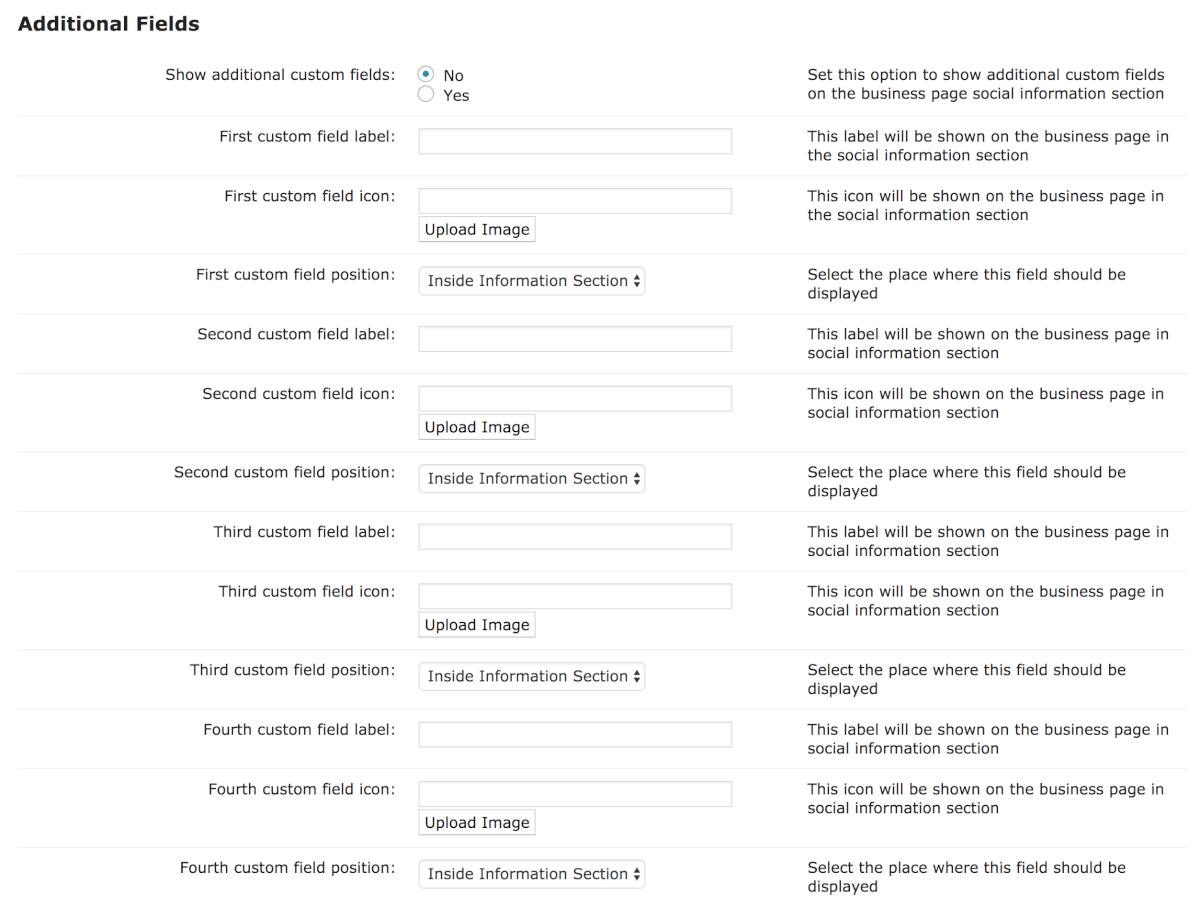Focus the Second custom field label input
This screenshot has height=907, width=1200.
pos(575,339)
